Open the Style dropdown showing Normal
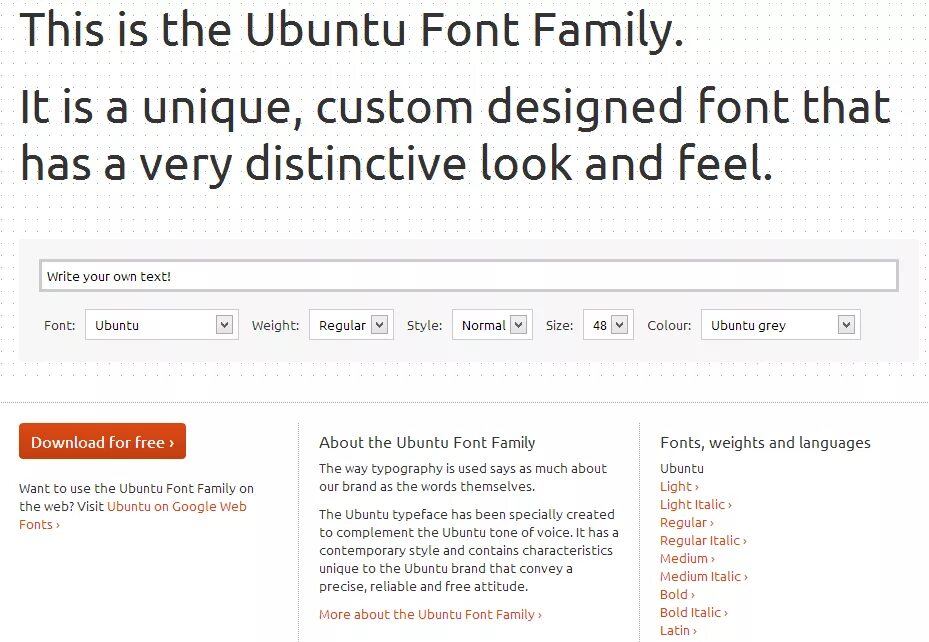Viewport: 929px width, 642px height. click(x=492, y=325)
